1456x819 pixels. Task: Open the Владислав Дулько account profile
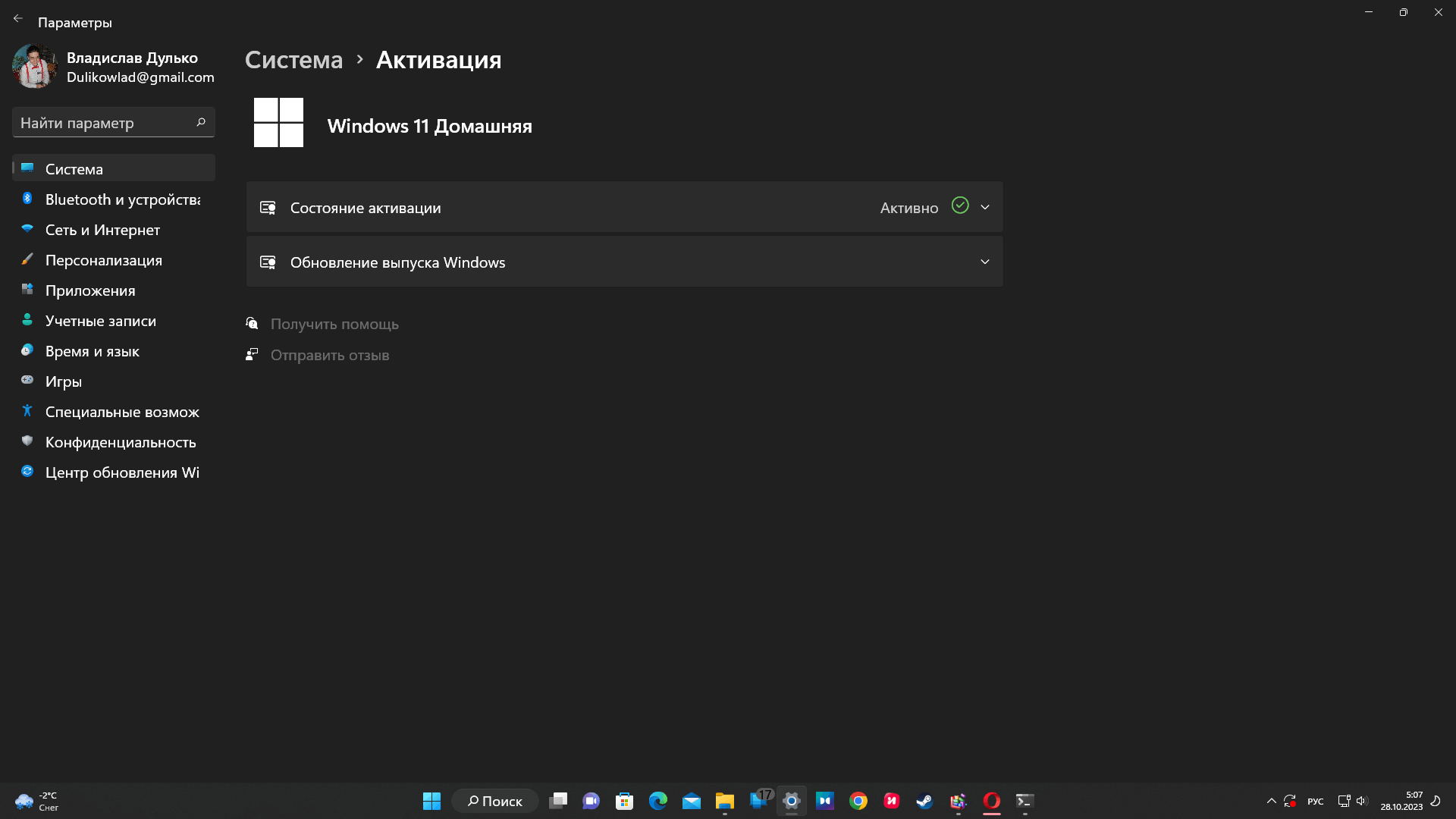114,67
